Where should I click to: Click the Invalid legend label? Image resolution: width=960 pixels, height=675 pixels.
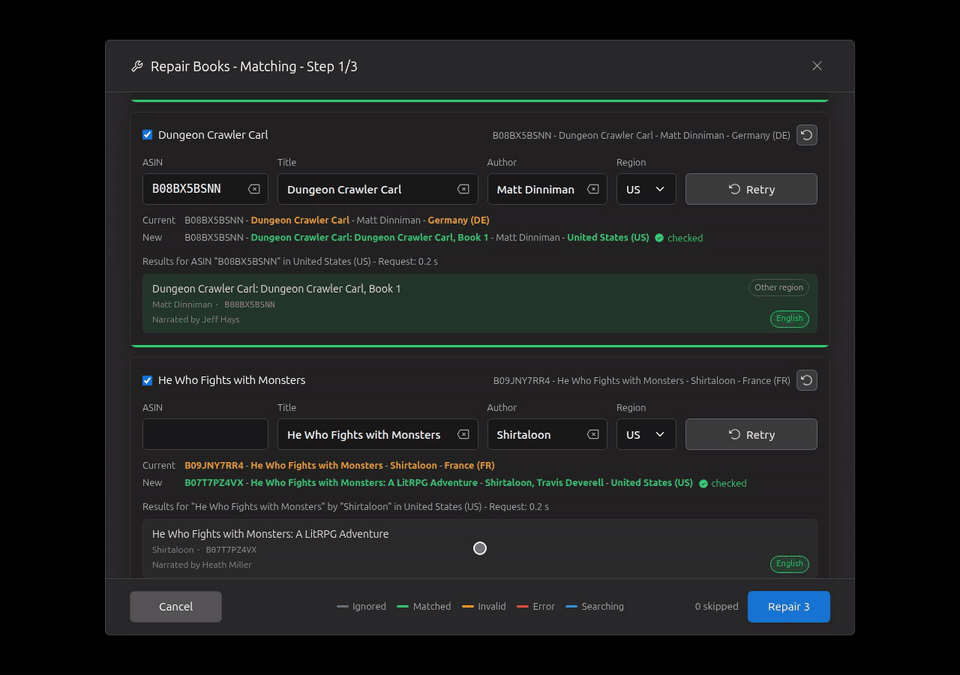pyautogui.click(x=492, y=606)
